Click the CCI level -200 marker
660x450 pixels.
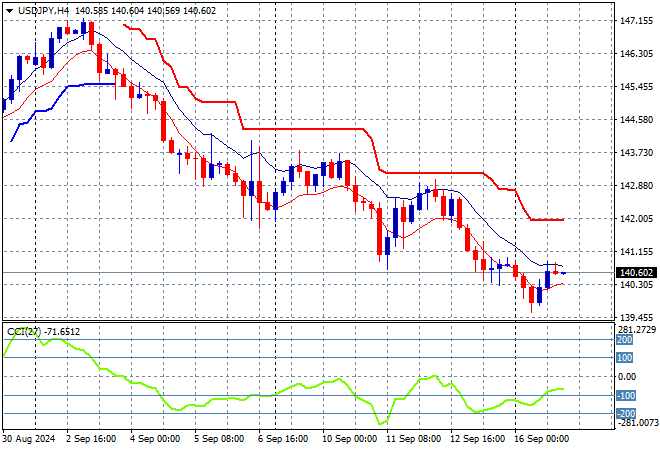click(626, 414)
